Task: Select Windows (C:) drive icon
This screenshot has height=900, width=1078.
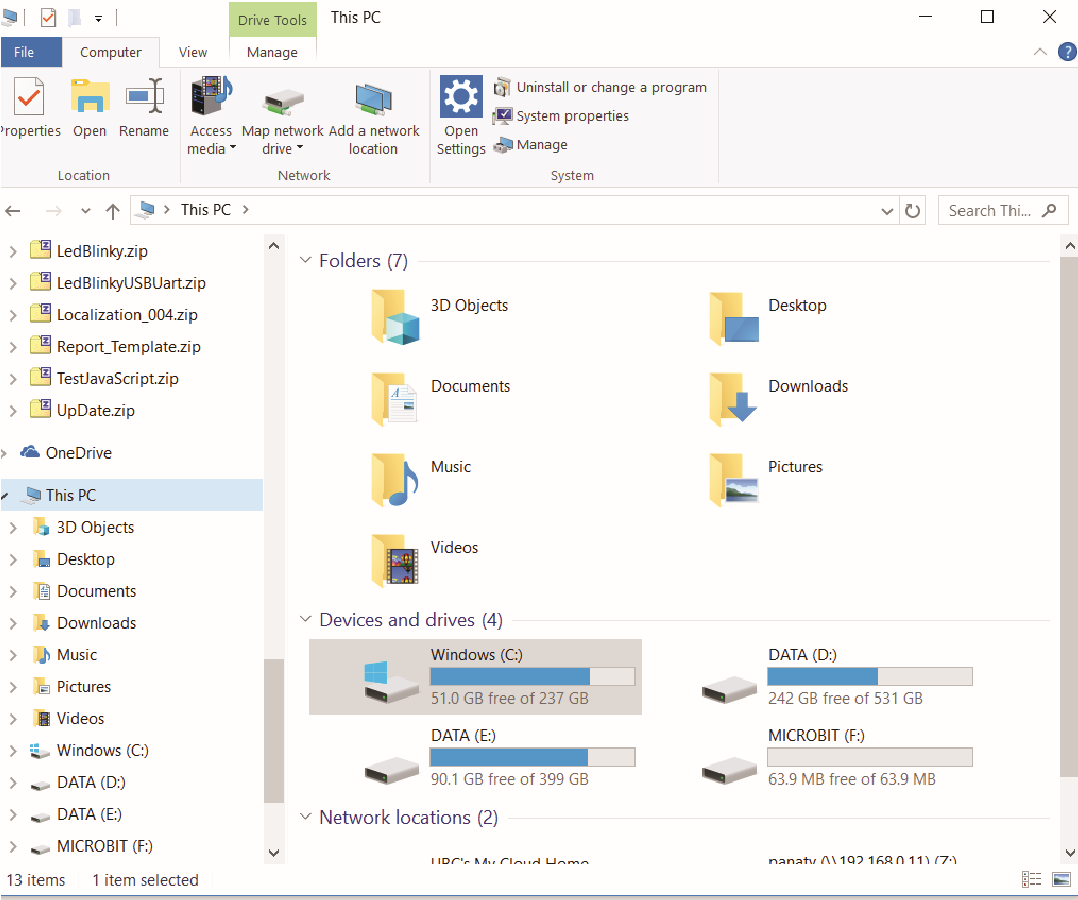Action: [390, 681]
